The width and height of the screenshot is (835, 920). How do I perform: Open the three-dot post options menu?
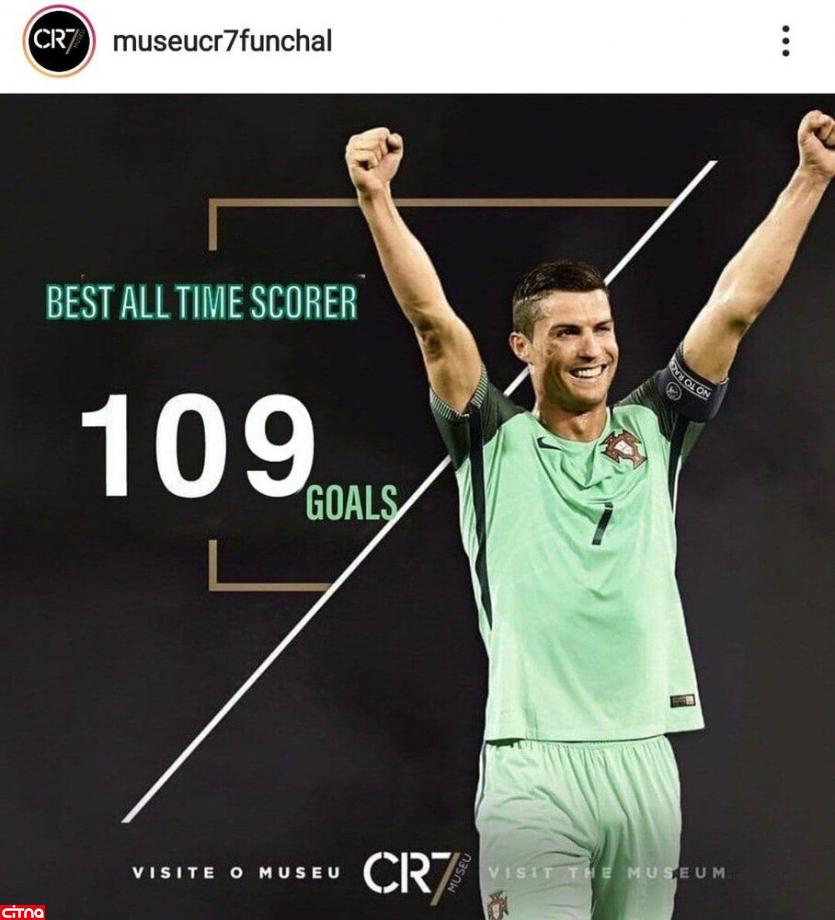785,41
